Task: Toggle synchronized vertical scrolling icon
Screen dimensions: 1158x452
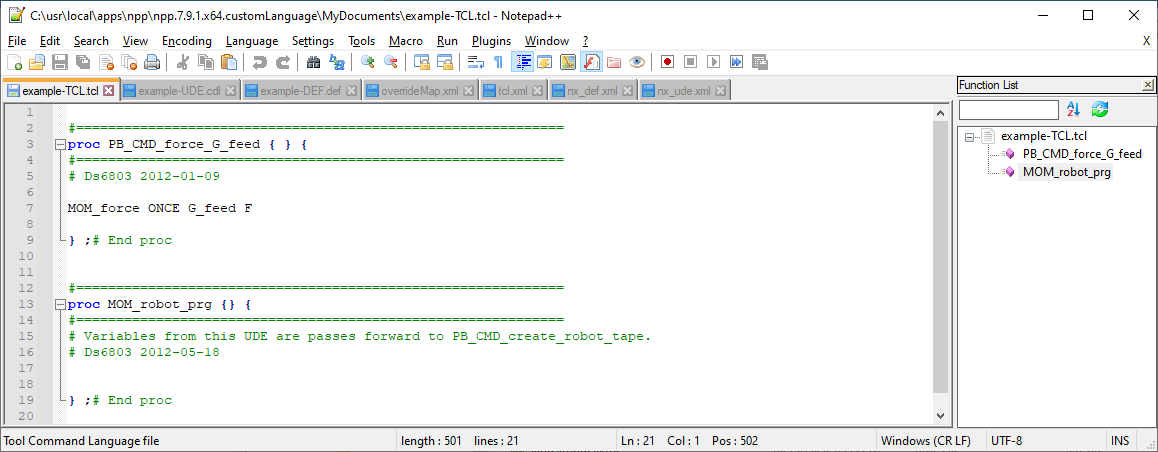Action: coord(421,62)
